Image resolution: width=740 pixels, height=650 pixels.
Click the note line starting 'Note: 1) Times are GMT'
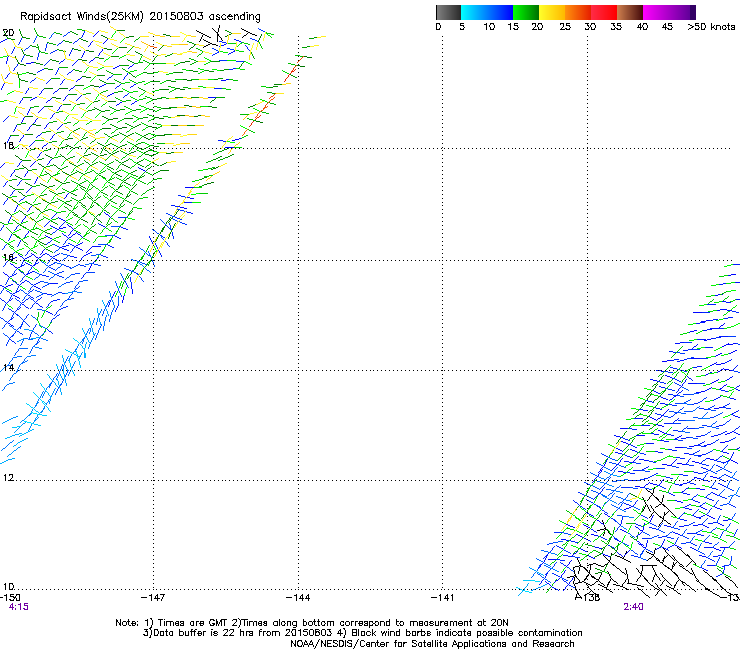point(312,623)
